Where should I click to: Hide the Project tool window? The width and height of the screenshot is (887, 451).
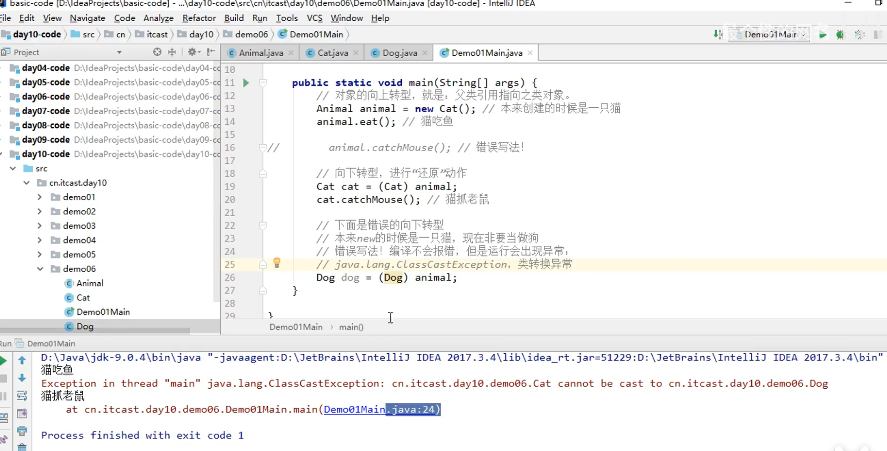pyautogui.click(x=210, y=51)
